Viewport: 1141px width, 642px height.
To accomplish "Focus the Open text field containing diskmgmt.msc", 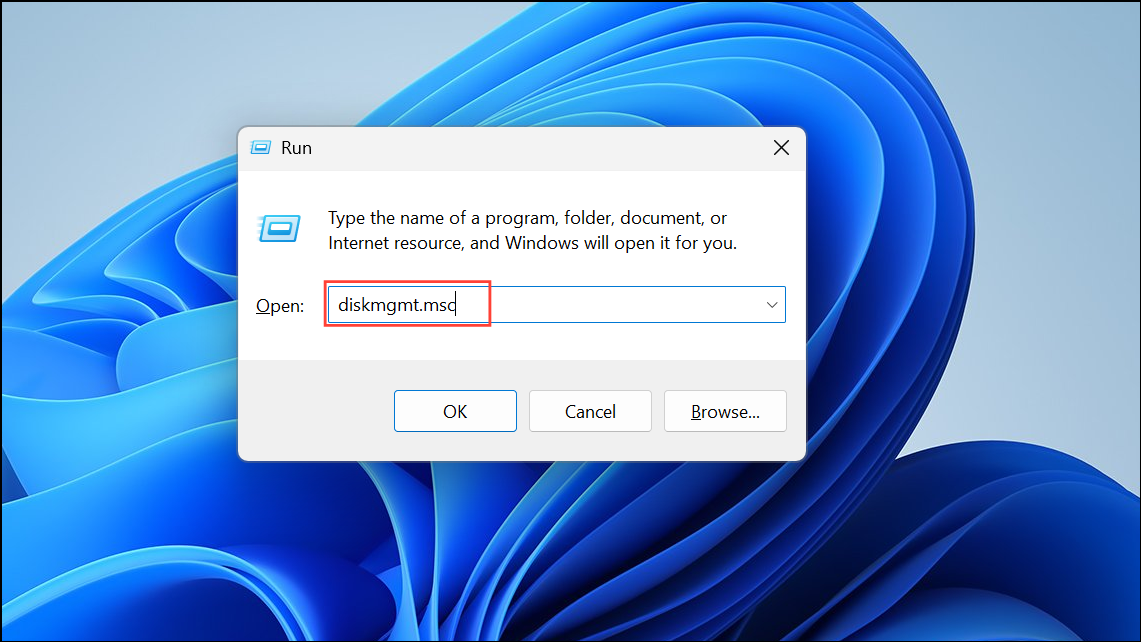I will pyautogui.click(x=557, y=305).
